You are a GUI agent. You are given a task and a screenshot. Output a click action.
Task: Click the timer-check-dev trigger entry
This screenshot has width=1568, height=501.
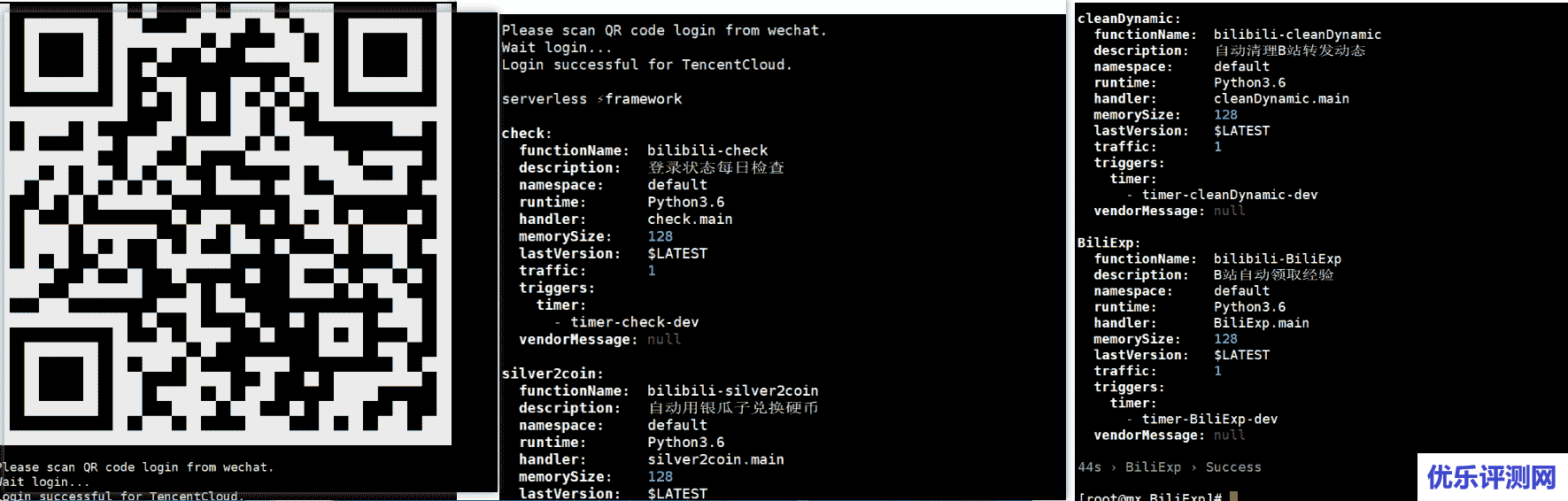pyautogui.click(x=635, y=322)
